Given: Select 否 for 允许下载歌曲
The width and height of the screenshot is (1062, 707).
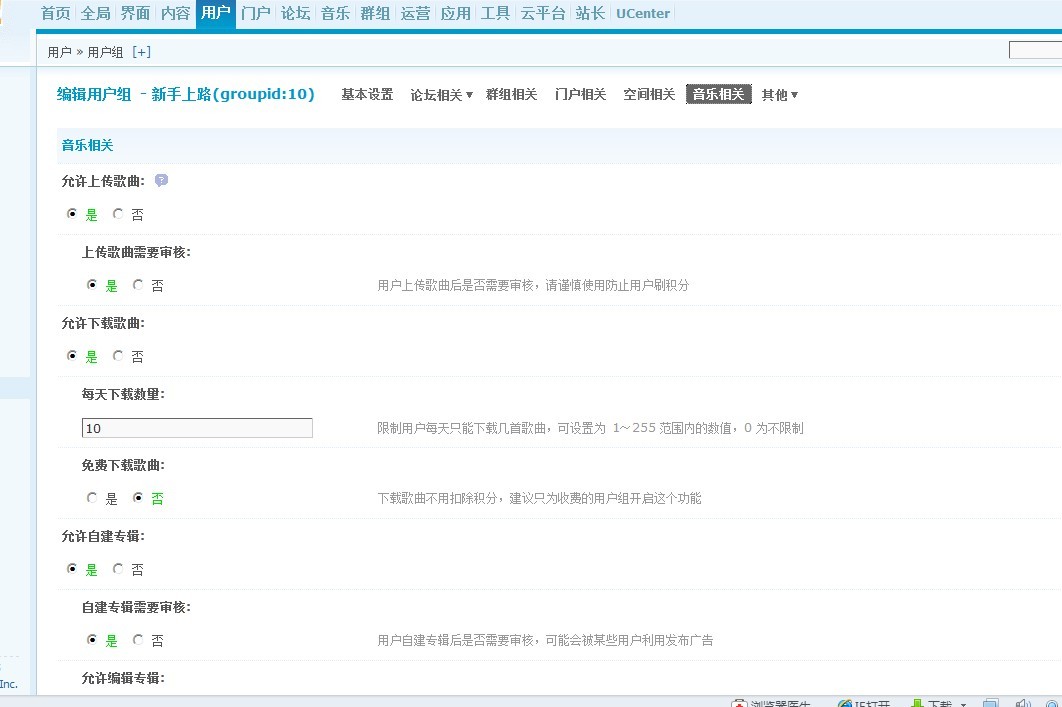Looking at the screenshot, I should point(118,356).
